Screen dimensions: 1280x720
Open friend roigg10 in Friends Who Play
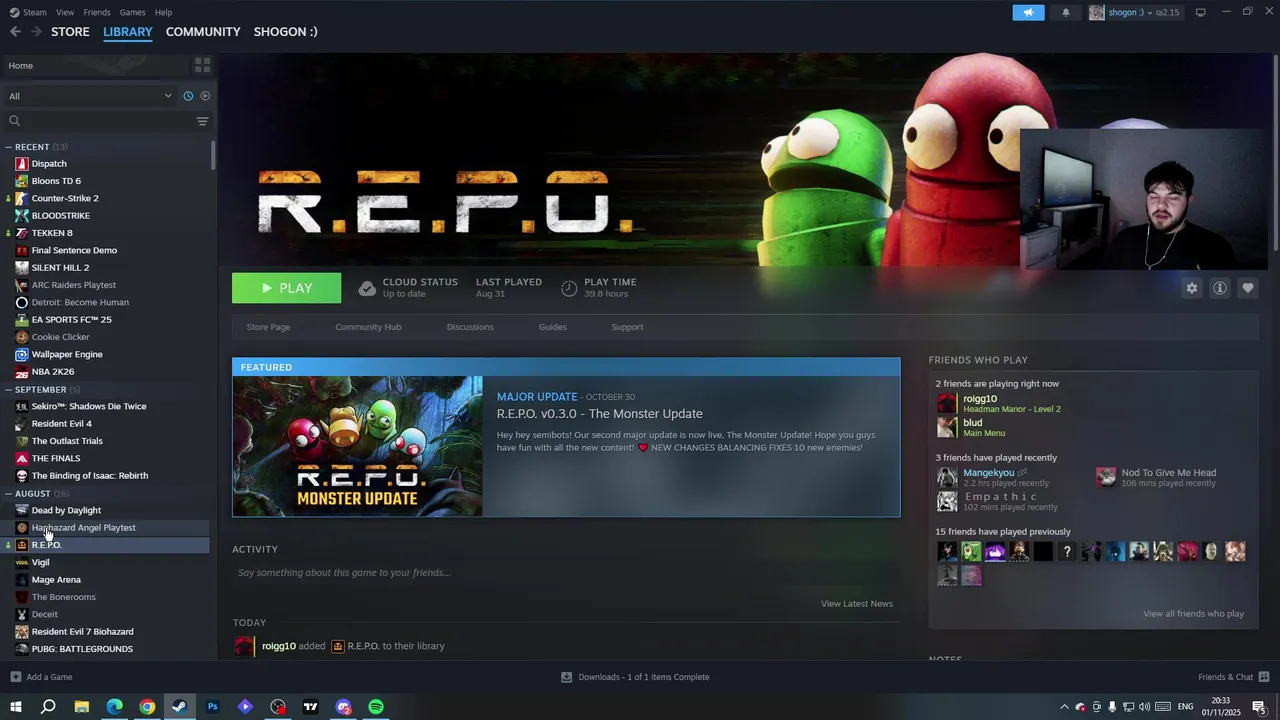[979, 399]
